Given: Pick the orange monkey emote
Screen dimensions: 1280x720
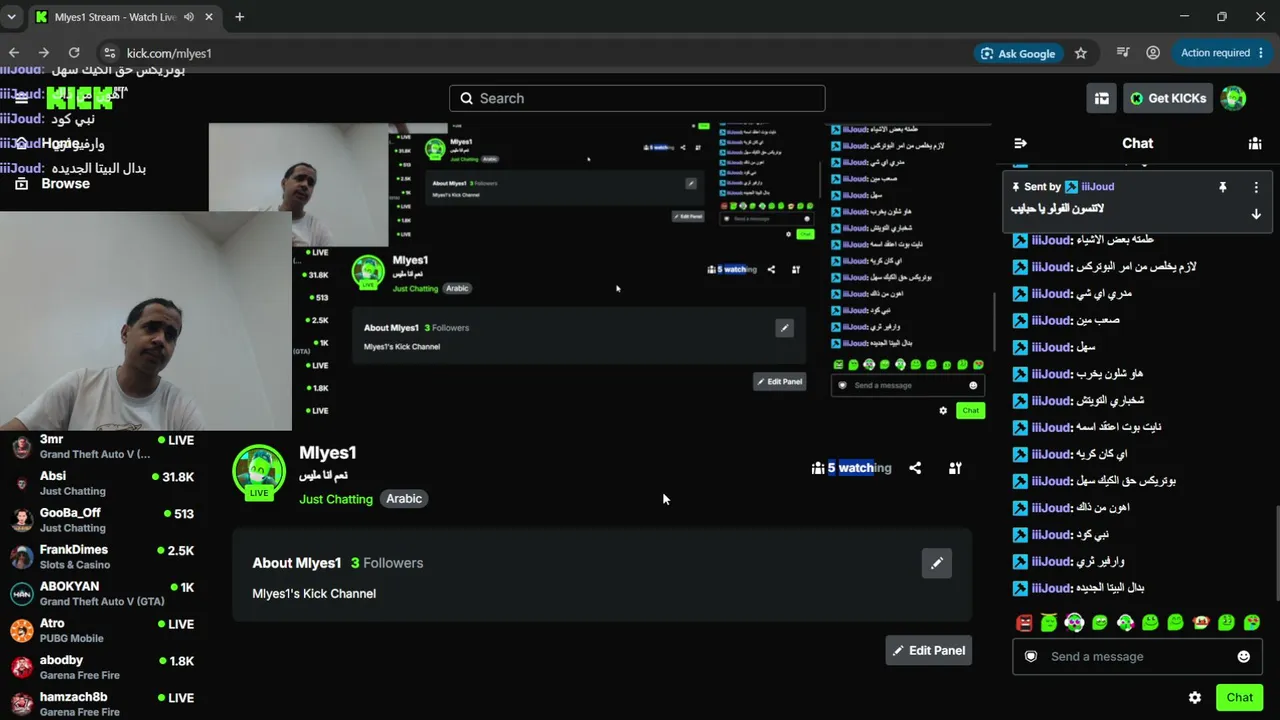Looking at the screenshot, I should (1201, 623).
